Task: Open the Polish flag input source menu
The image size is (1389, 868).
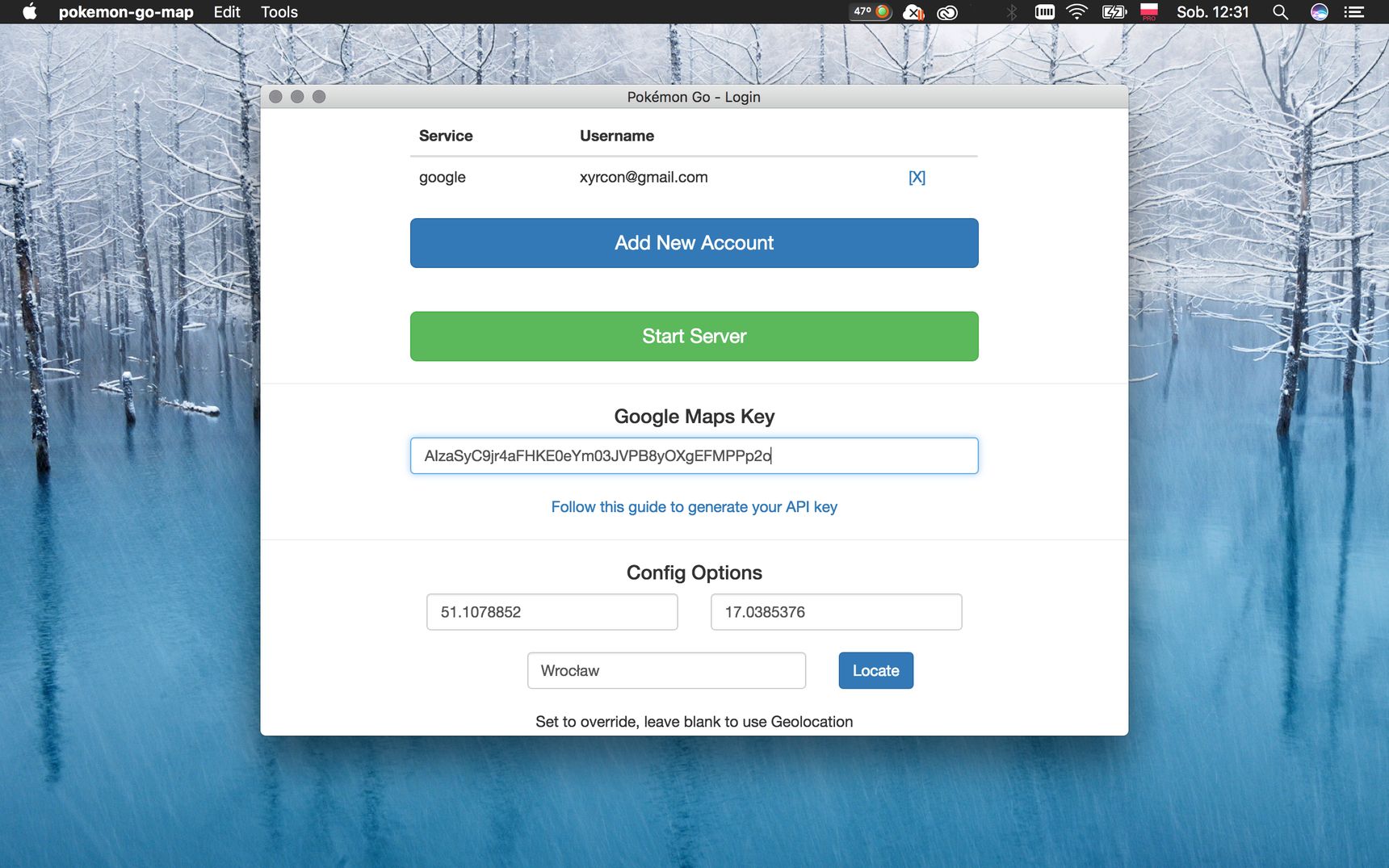Action: (x=1149, y=11)
